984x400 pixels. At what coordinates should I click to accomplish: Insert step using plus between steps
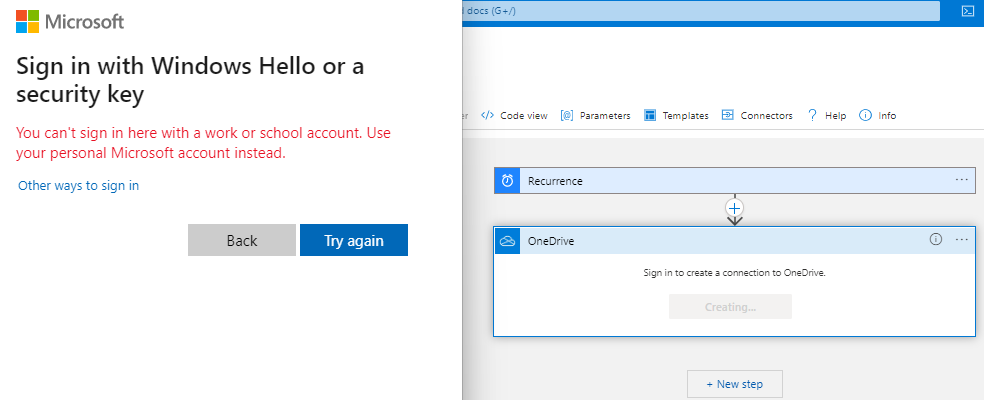pos(734,207)
